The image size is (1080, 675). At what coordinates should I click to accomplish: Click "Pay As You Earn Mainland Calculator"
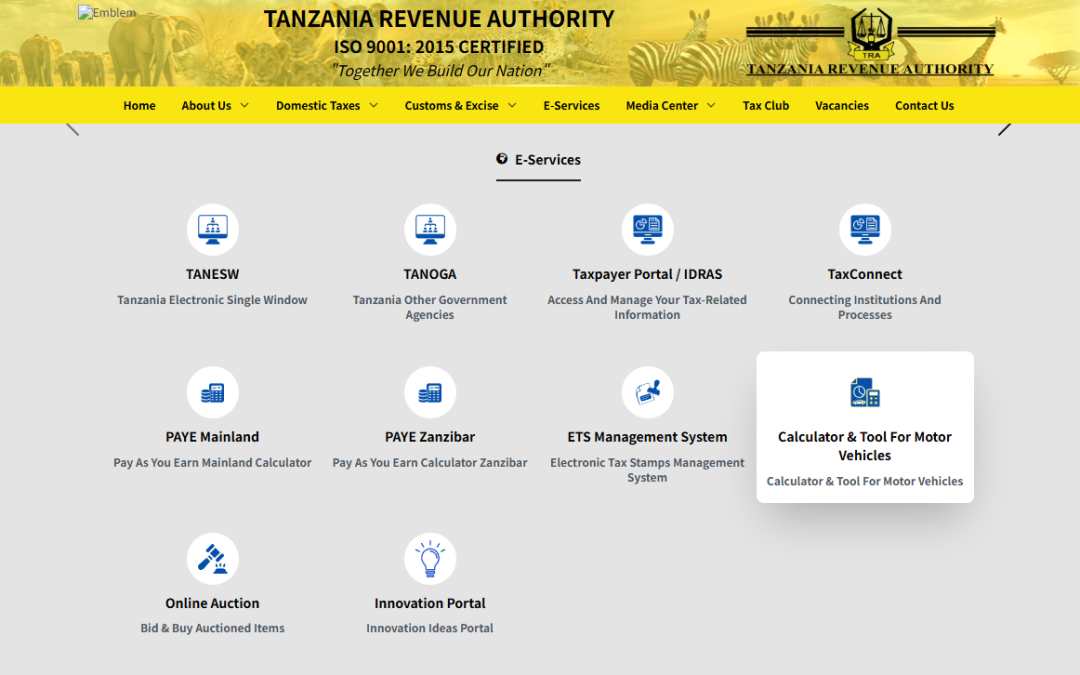[x=212, y=463]
